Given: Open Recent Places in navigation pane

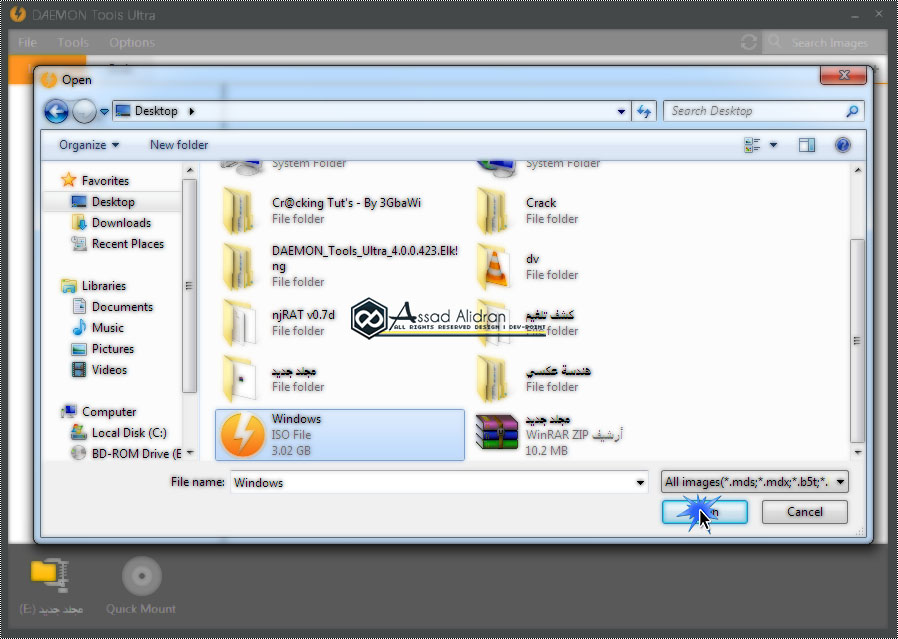Looking at the screenshot, I should point(128,244).
